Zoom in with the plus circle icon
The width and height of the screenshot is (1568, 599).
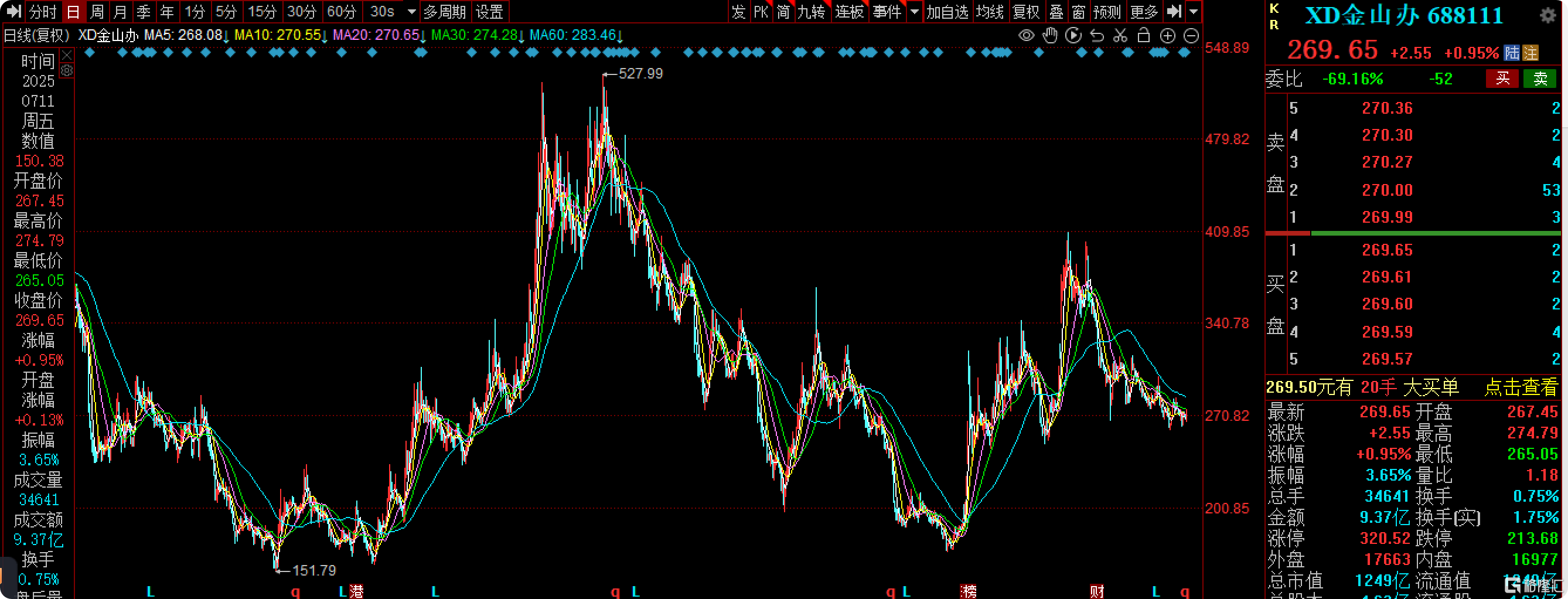click(x=1167, y=35)
